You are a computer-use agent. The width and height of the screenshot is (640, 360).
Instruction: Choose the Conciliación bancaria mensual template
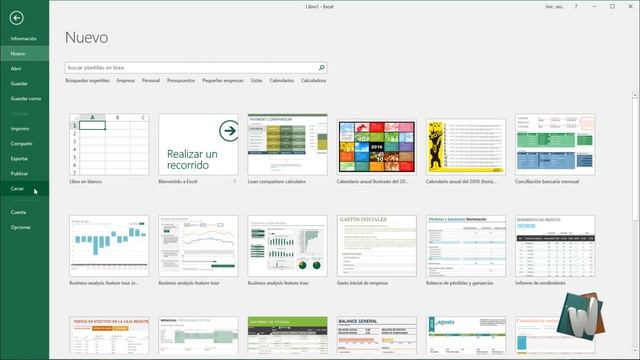pyautogui.click(x=555, y=144)
